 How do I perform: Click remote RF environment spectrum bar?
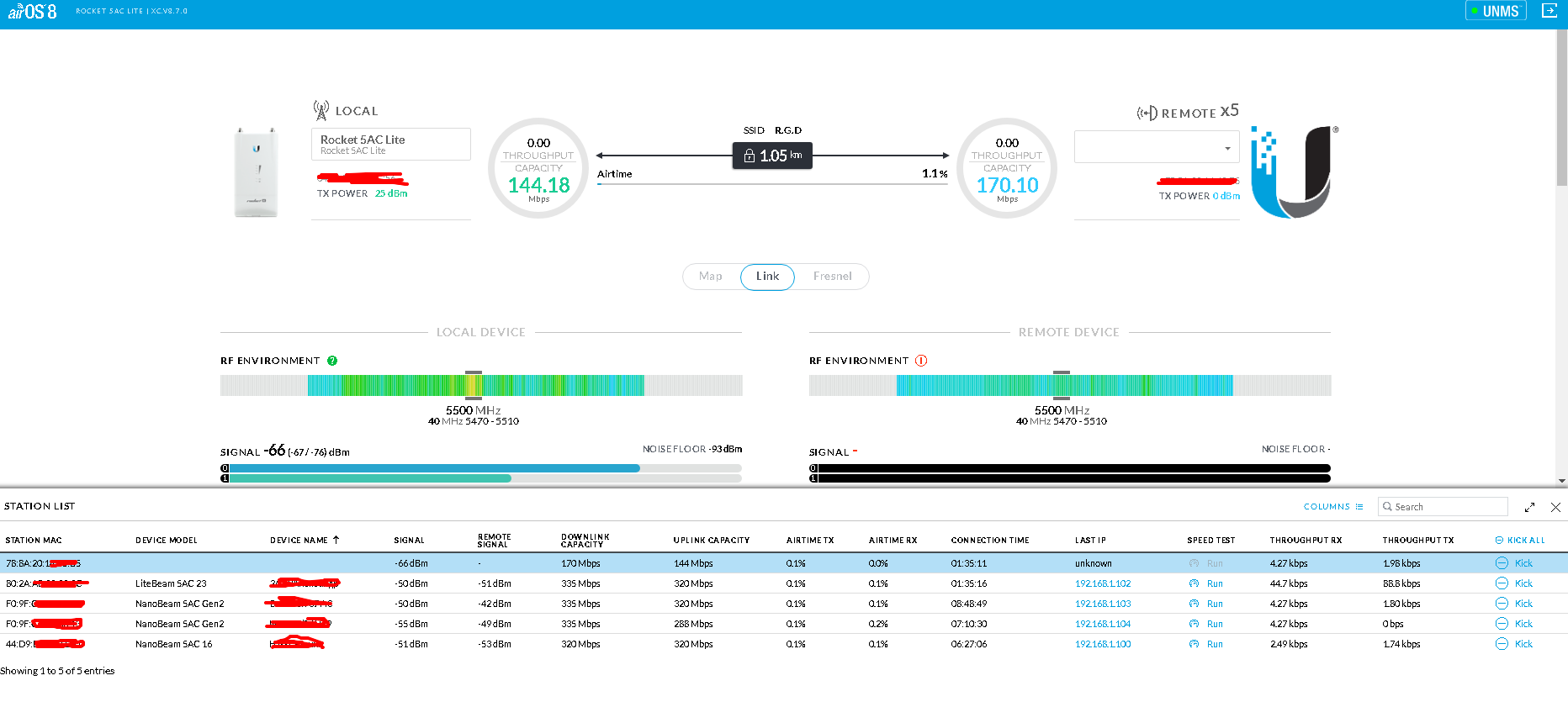coord(1070,385)
